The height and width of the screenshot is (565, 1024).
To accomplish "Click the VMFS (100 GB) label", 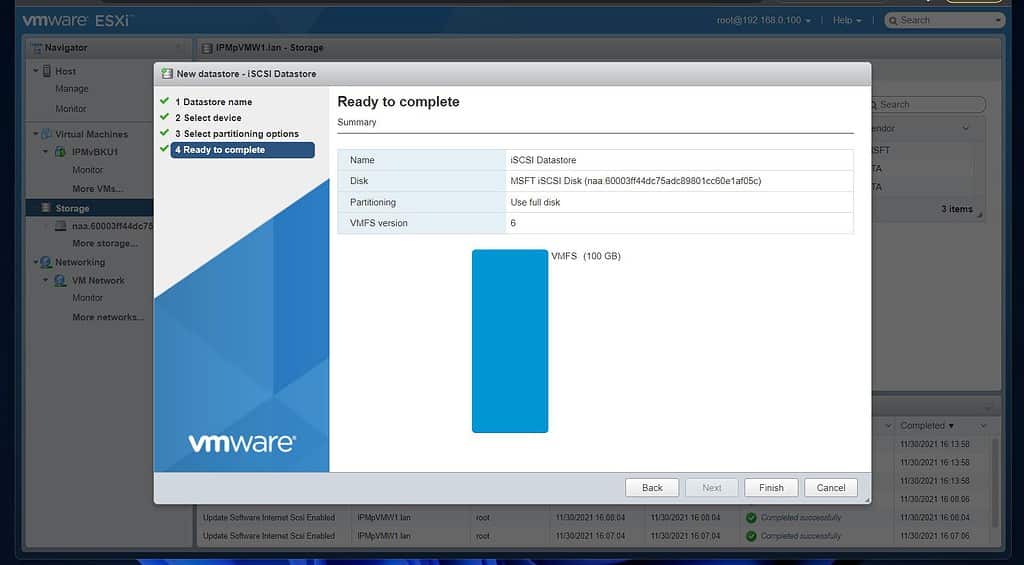I will [586, 256].
